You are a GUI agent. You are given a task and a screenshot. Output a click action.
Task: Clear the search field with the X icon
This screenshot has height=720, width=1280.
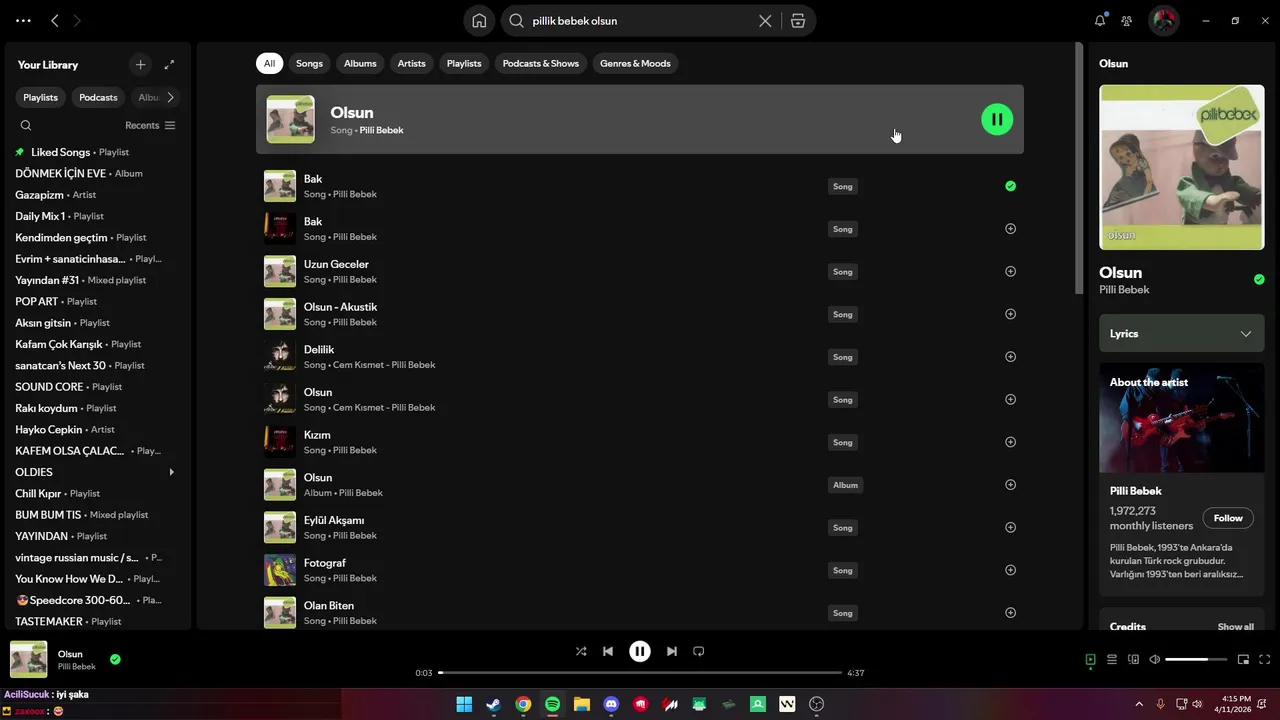765,20
